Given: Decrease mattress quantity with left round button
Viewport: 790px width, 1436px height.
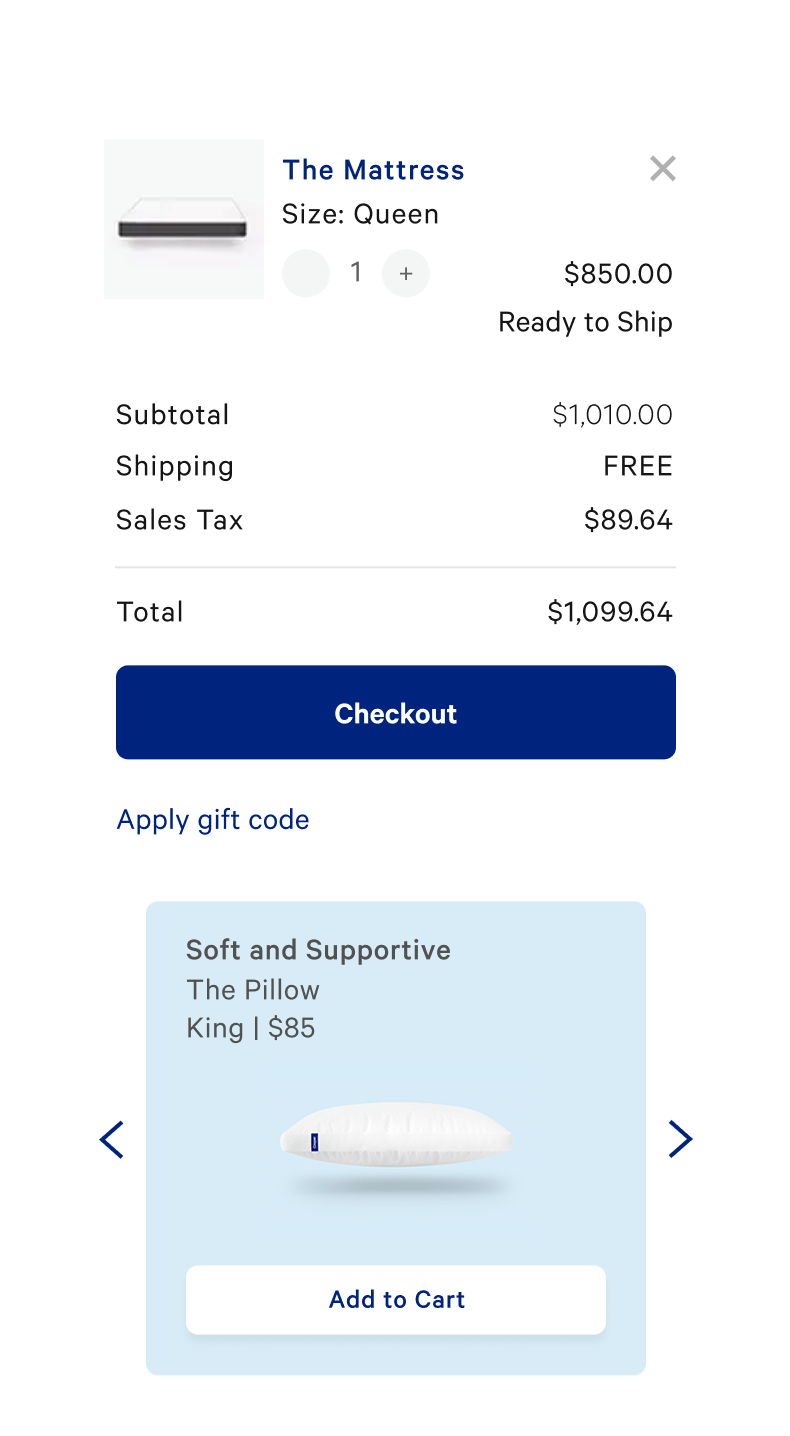Looking at the screenshot, I should tap(306, 273).
